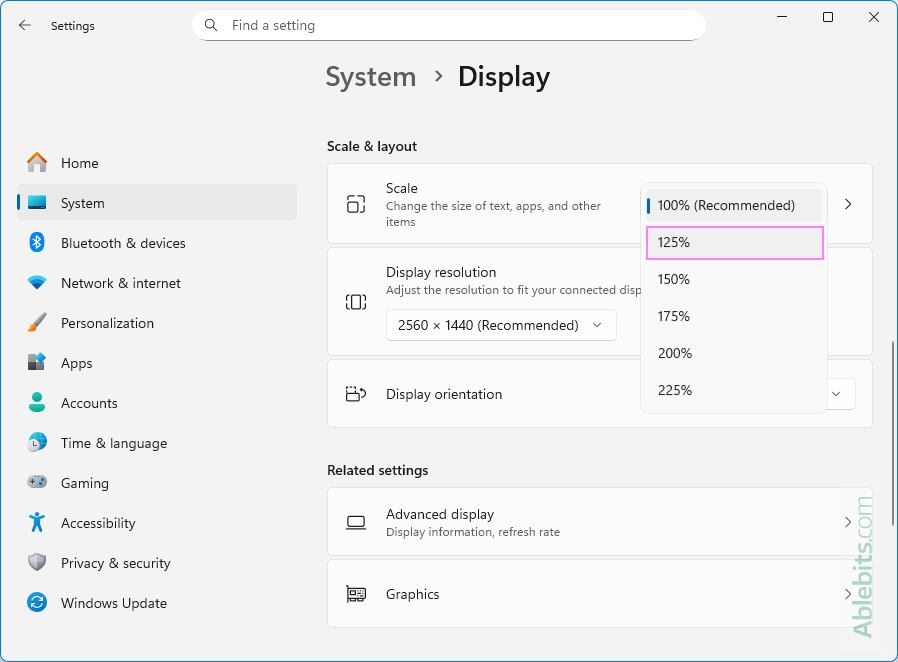This screenshot has width=898, height=662.
Task: Open Apps settings page
Action: [157, 363]
